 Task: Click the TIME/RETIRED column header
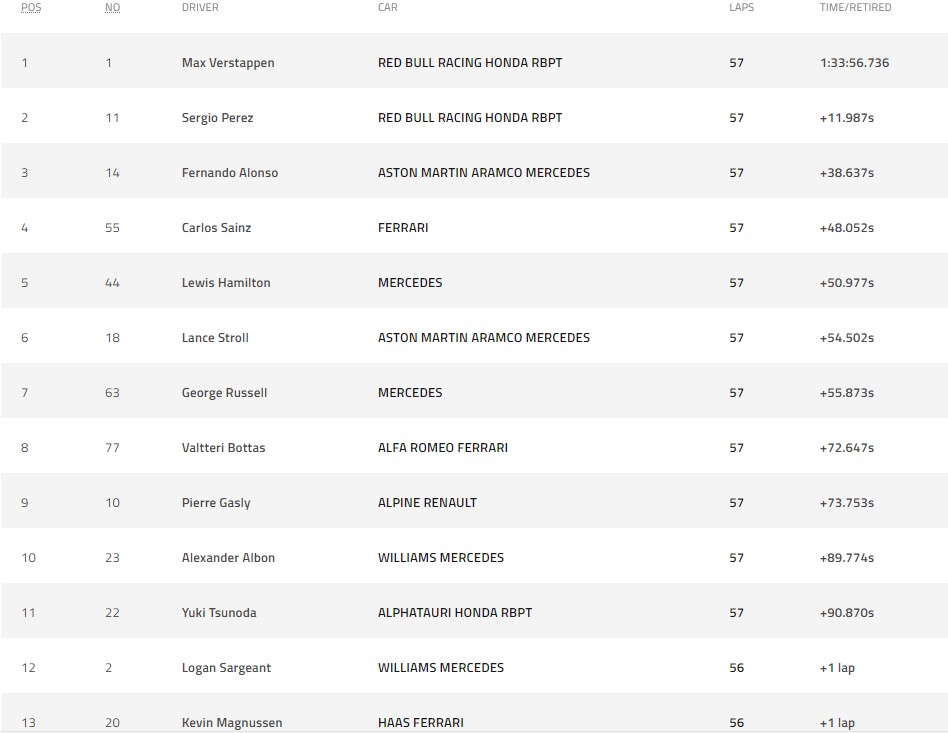855,8
